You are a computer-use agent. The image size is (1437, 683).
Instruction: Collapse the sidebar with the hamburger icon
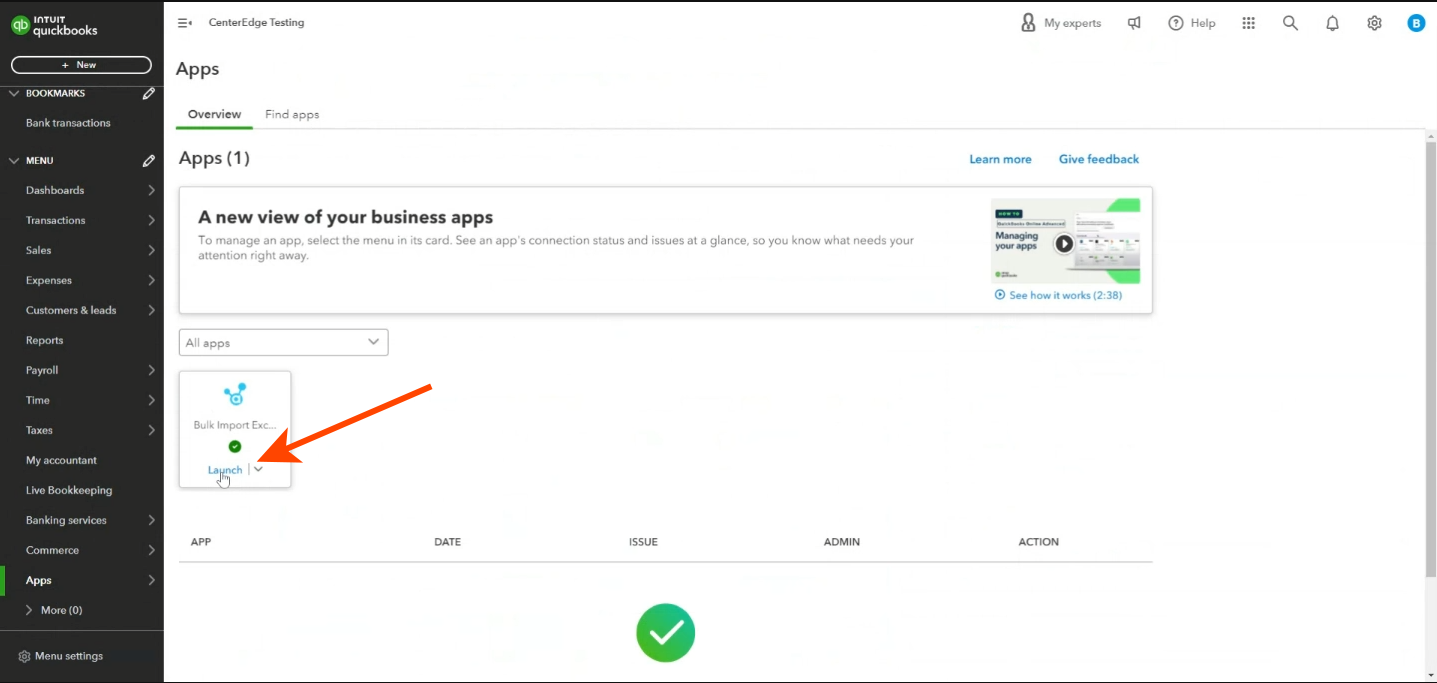[x=184, y=23]
